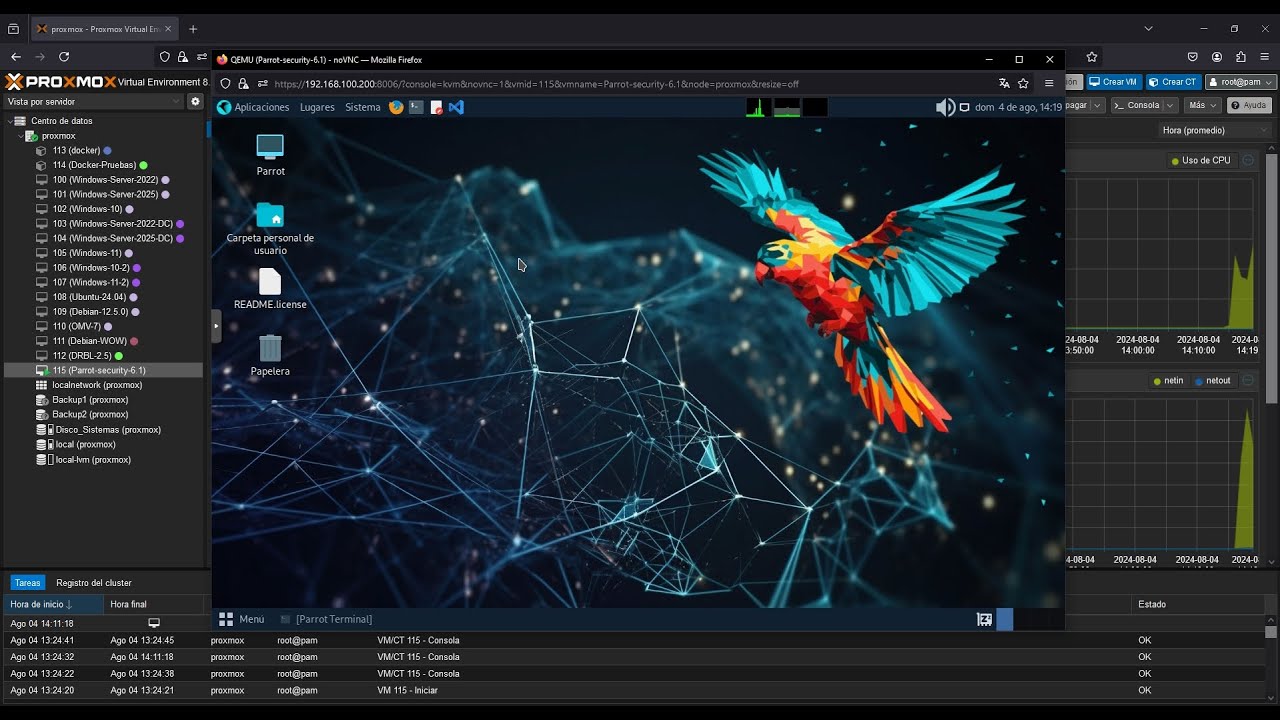The image size is (1280, 720).
Task: Reload the Proxmox browser page
Action: click(64, 57)
